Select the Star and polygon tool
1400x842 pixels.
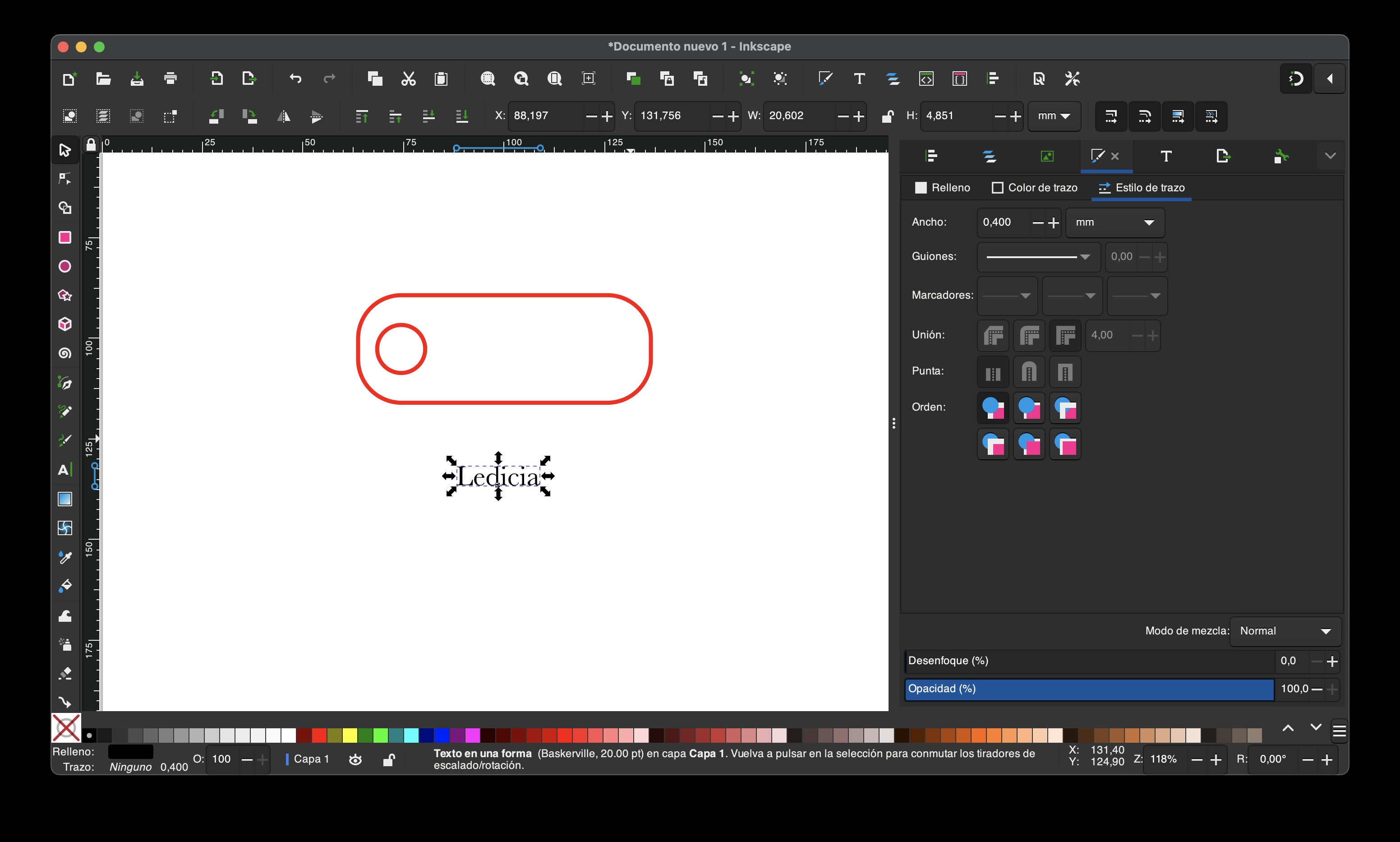pos(65,295)
